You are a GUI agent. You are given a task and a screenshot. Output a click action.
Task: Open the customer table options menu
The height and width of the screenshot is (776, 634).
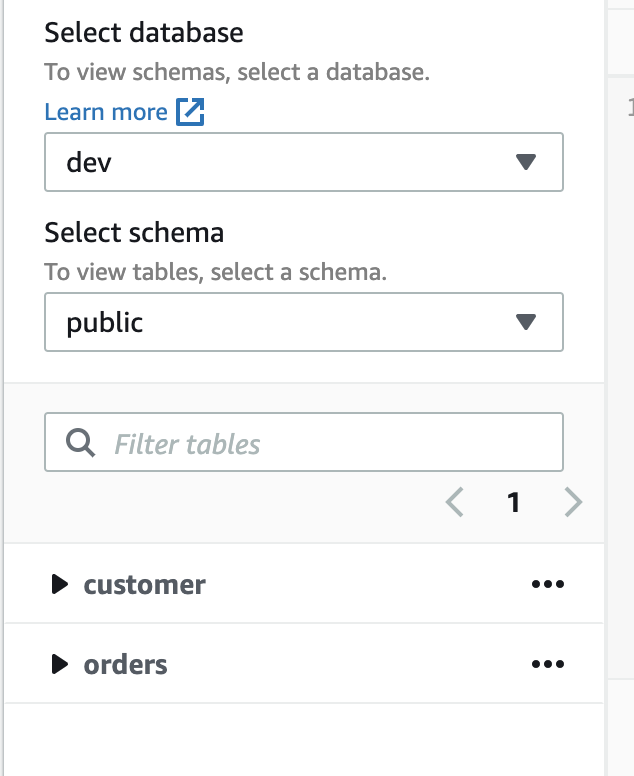[548, 584]
